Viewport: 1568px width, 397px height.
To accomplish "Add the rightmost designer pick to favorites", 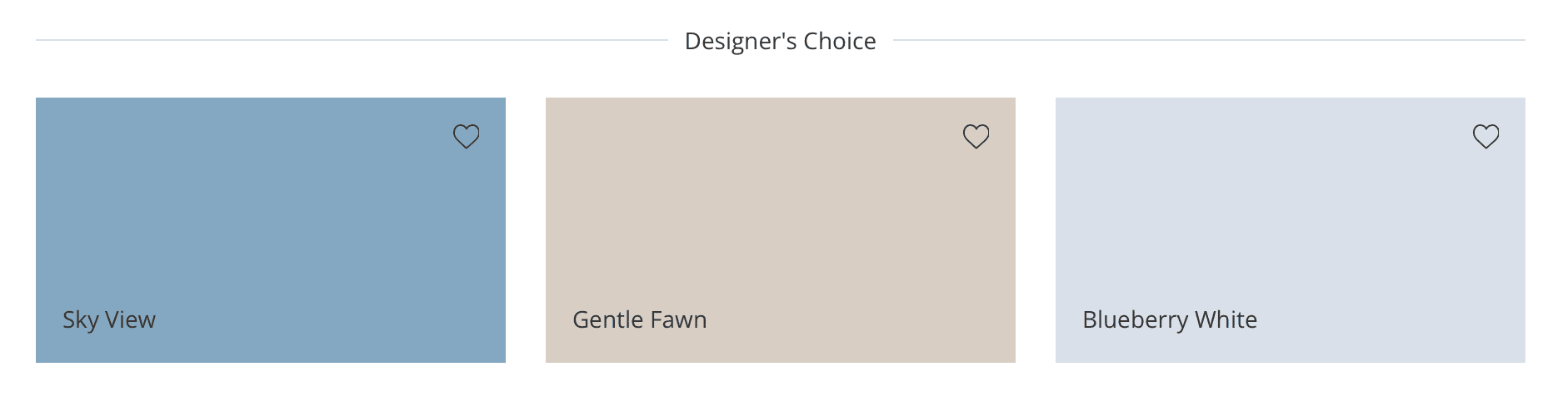I will (1486, 136).
